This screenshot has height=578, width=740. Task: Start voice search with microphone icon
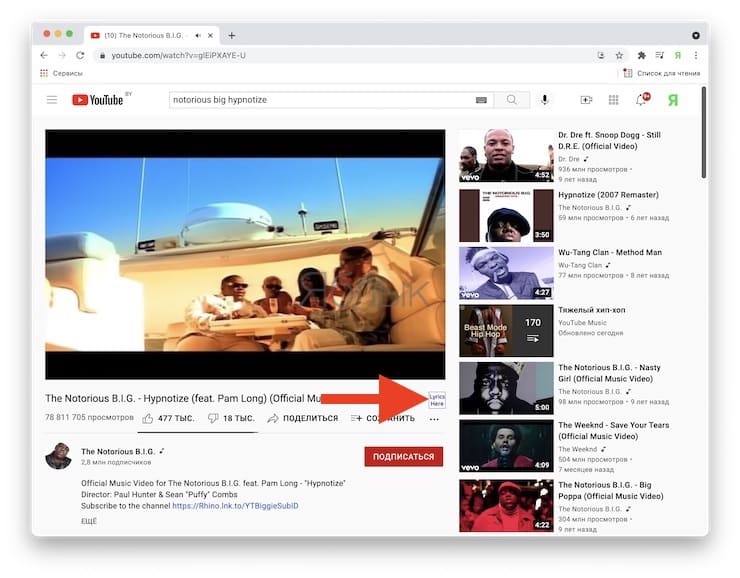pos(545,100)
